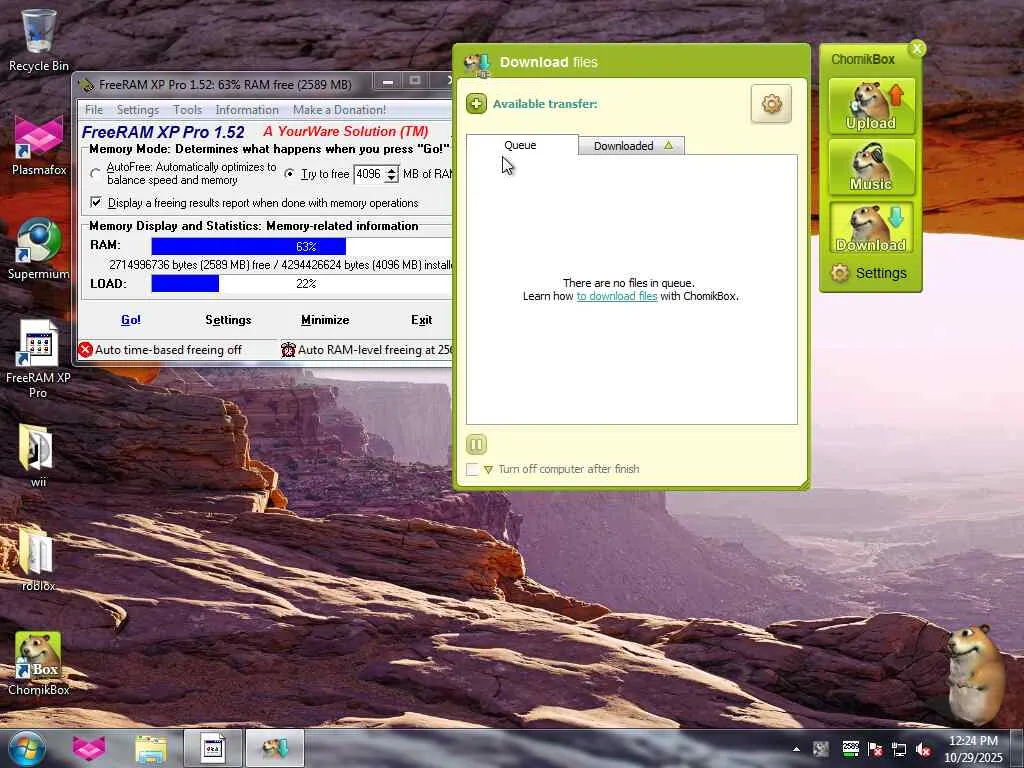The image size is (1024, 768).
Task: Launch the Plasmafox desktop shortcut
Action: coord(39,145)
